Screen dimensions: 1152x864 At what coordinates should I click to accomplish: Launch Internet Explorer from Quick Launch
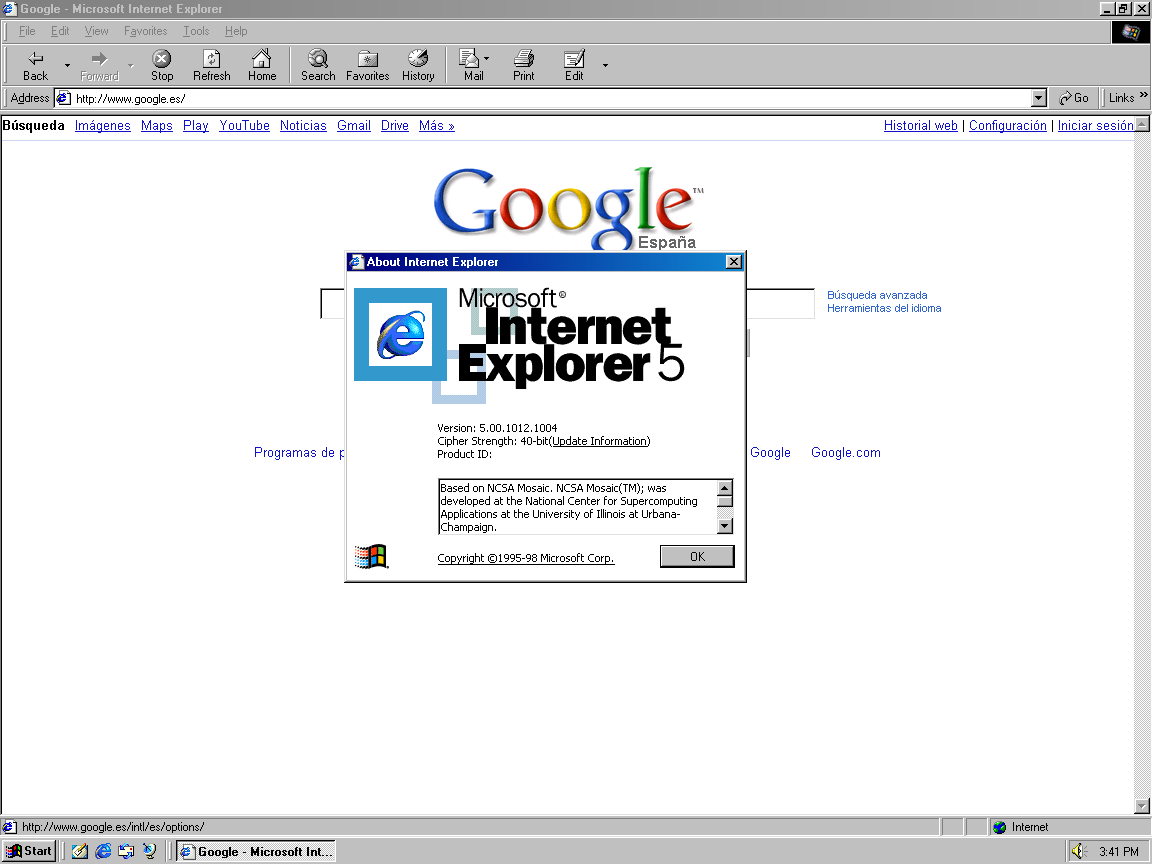(104, 851)
